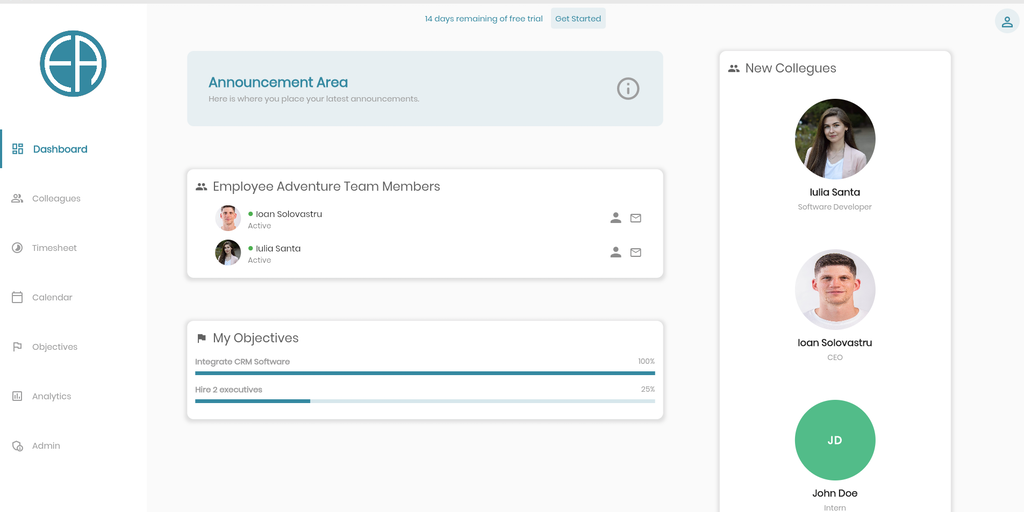This screenshot has height=512, width=1024.
Task: Send email to Iulia Santa via envelope icon
Action: tap(636, 252)
